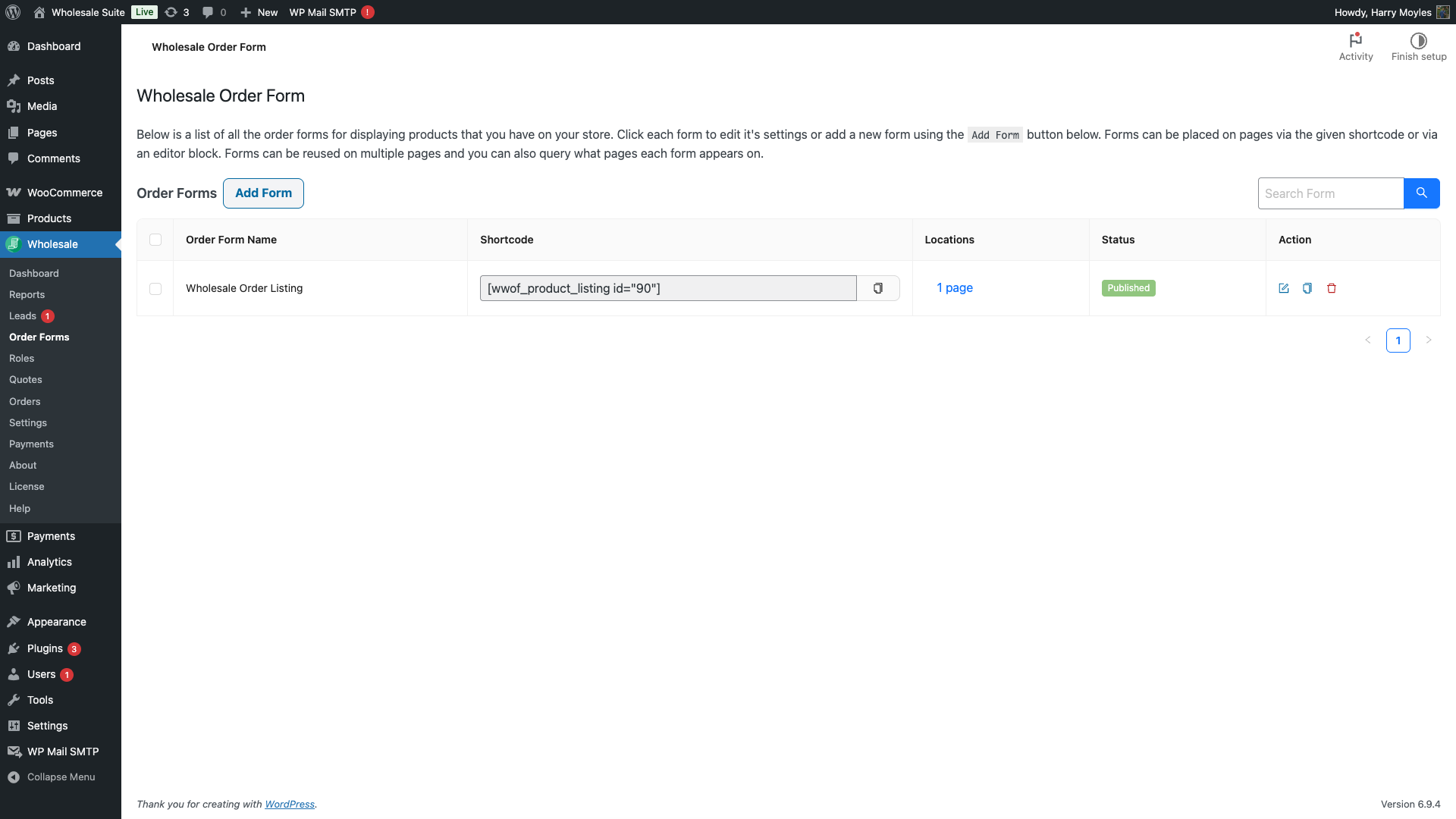Click the WordPress logo in the admin bar
1456x819 pixels.
point(13,12)
